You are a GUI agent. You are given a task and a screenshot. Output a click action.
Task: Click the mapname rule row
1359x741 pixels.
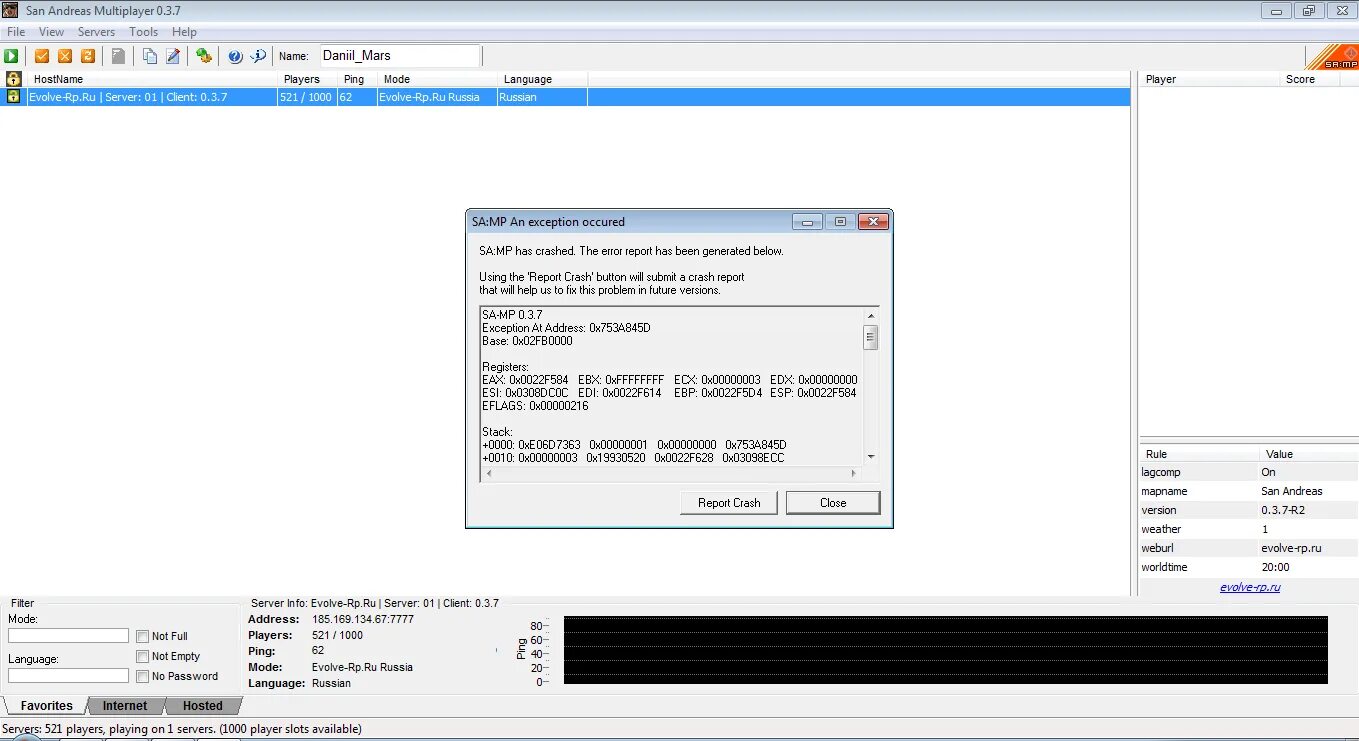[1248, 491]
